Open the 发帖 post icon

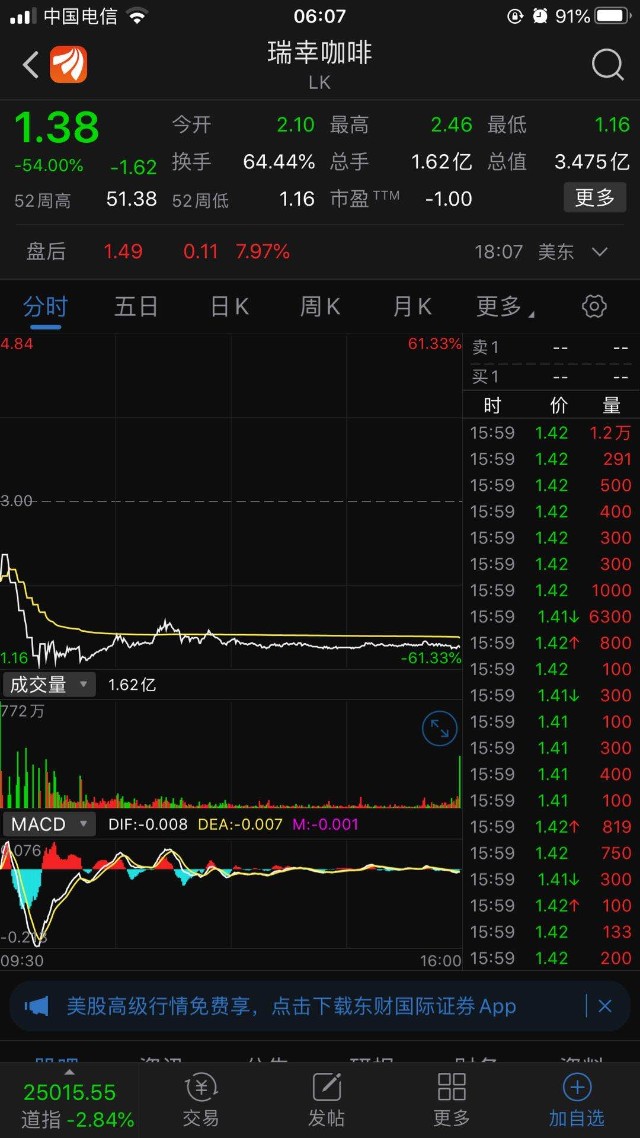tap(327, 1101)
